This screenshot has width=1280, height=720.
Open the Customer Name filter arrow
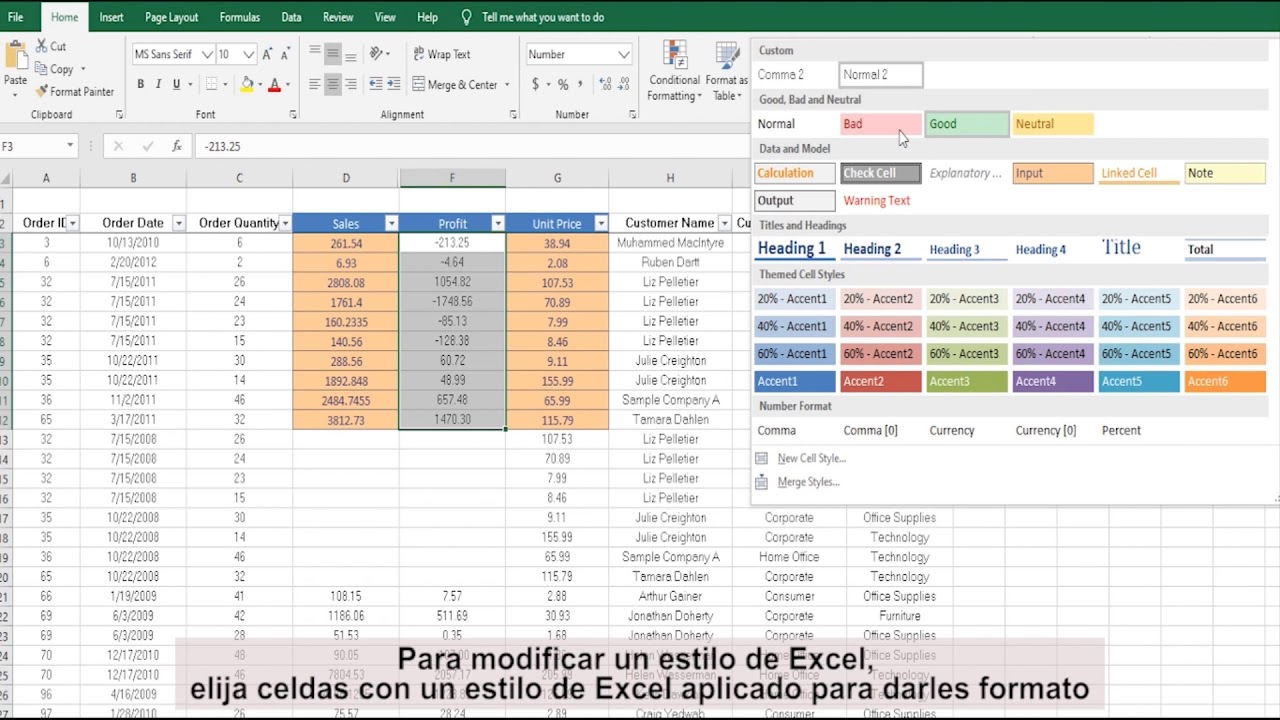coord(724,223)
